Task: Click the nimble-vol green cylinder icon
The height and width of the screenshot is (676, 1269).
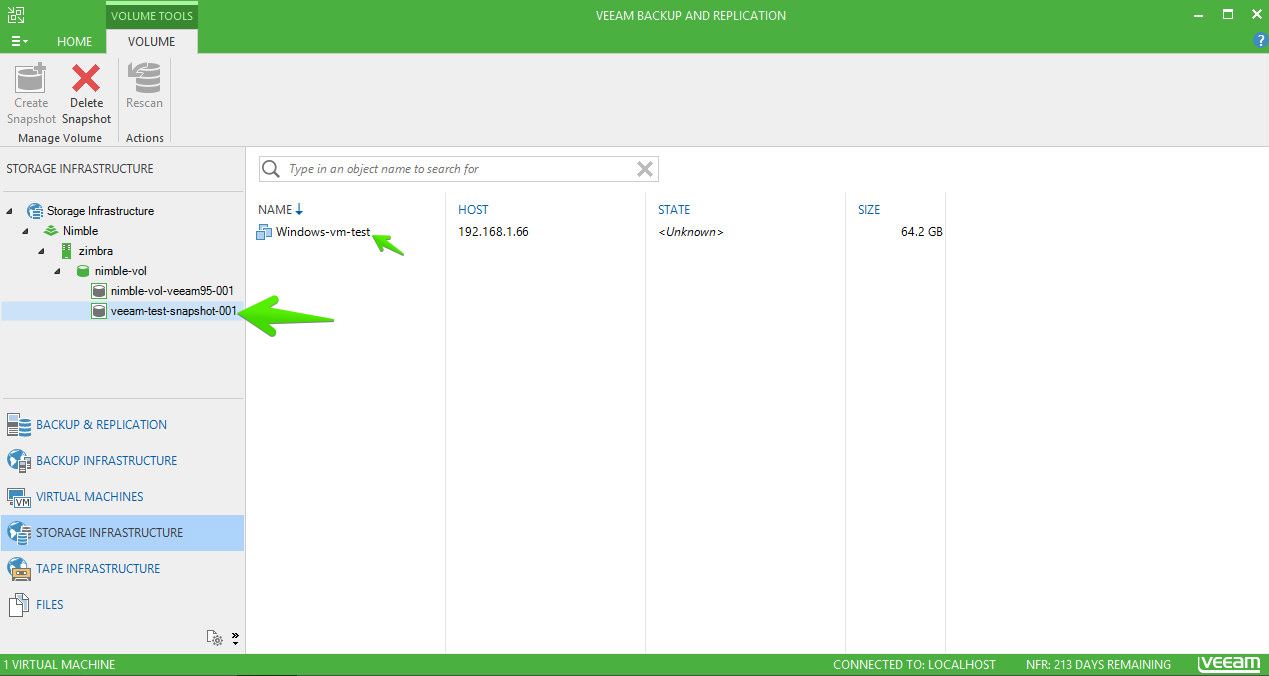Action: [x=83, y=271]
